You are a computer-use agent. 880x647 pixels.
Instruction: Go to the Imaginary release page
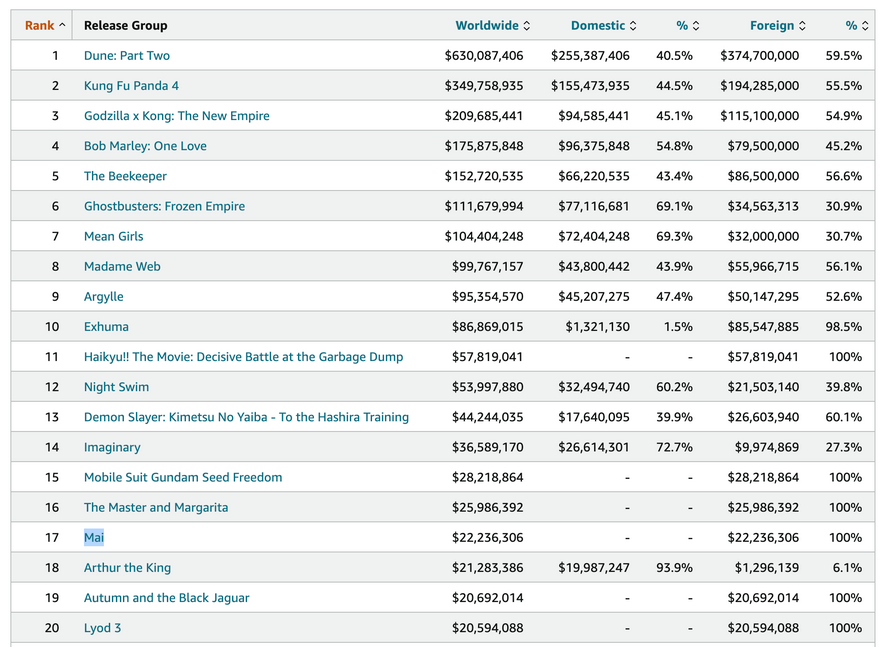[112, 447]
